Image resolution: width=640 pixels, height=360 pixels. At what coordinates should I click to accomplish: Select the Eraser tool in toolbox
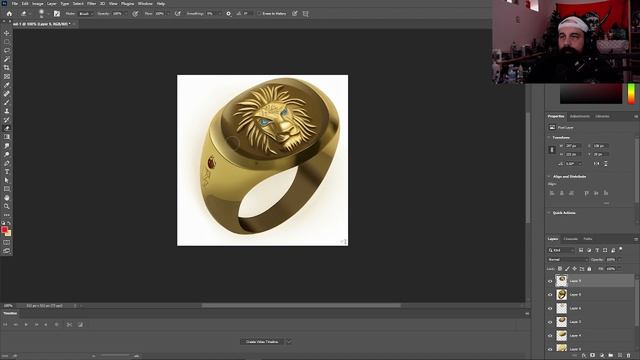click(x=7, y=128)
